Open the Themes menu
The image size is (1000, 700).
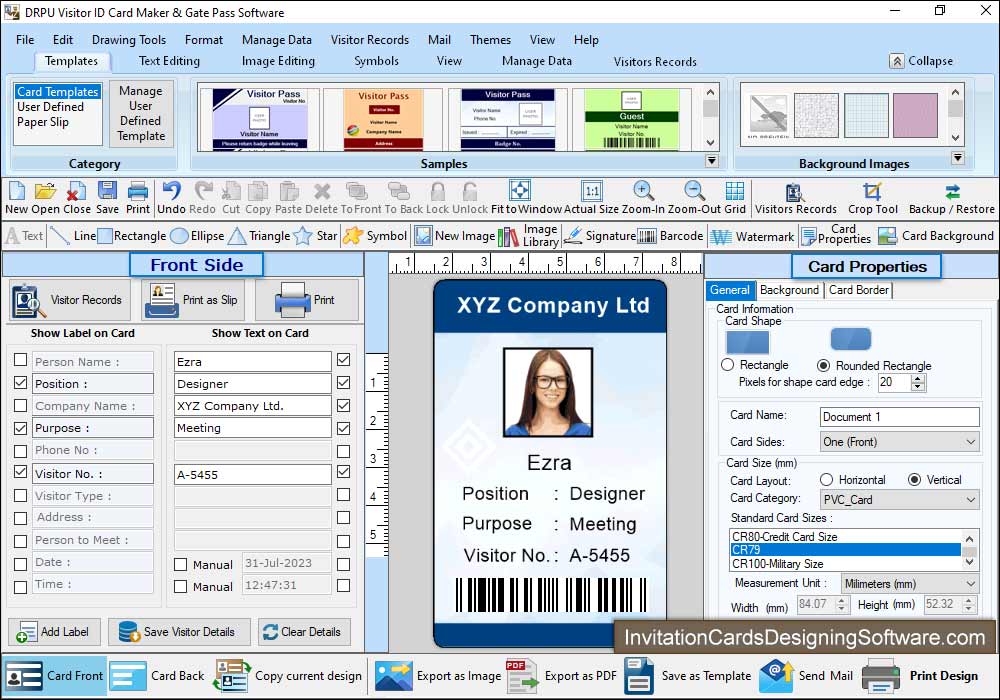pos(490,40)
